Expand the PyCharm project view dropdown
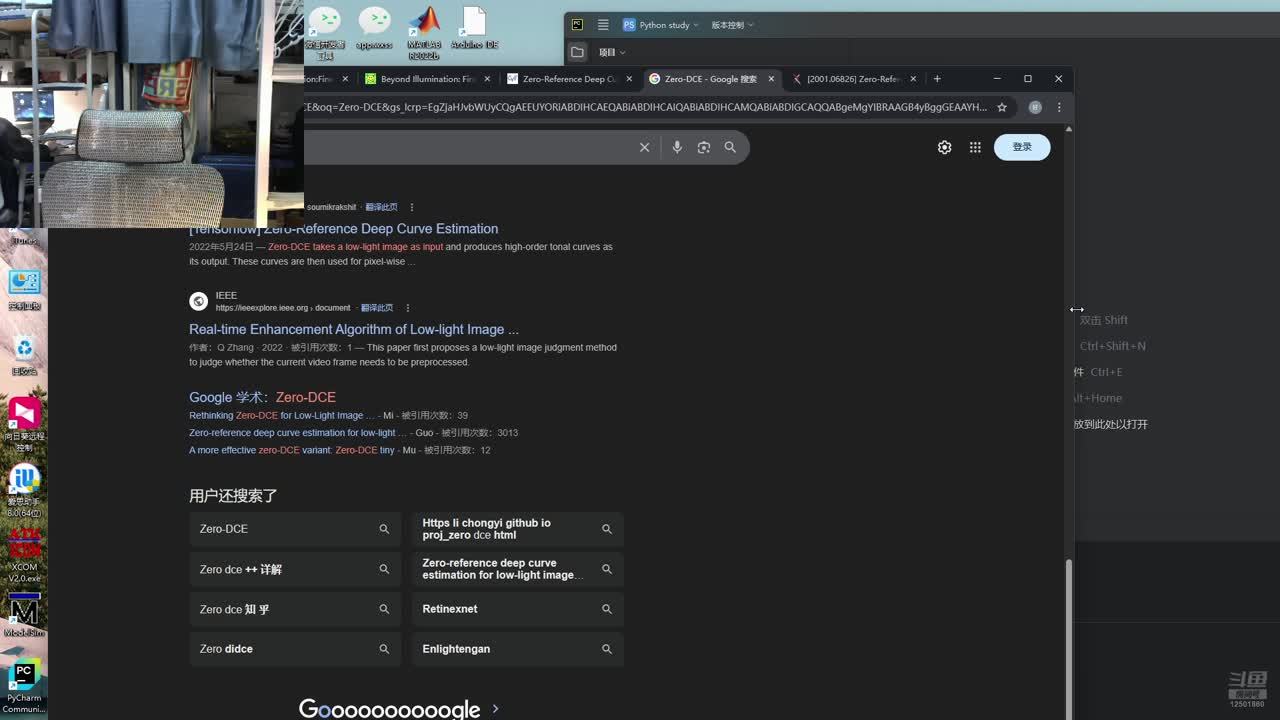The image size is (1280, 720). point(612,52)
